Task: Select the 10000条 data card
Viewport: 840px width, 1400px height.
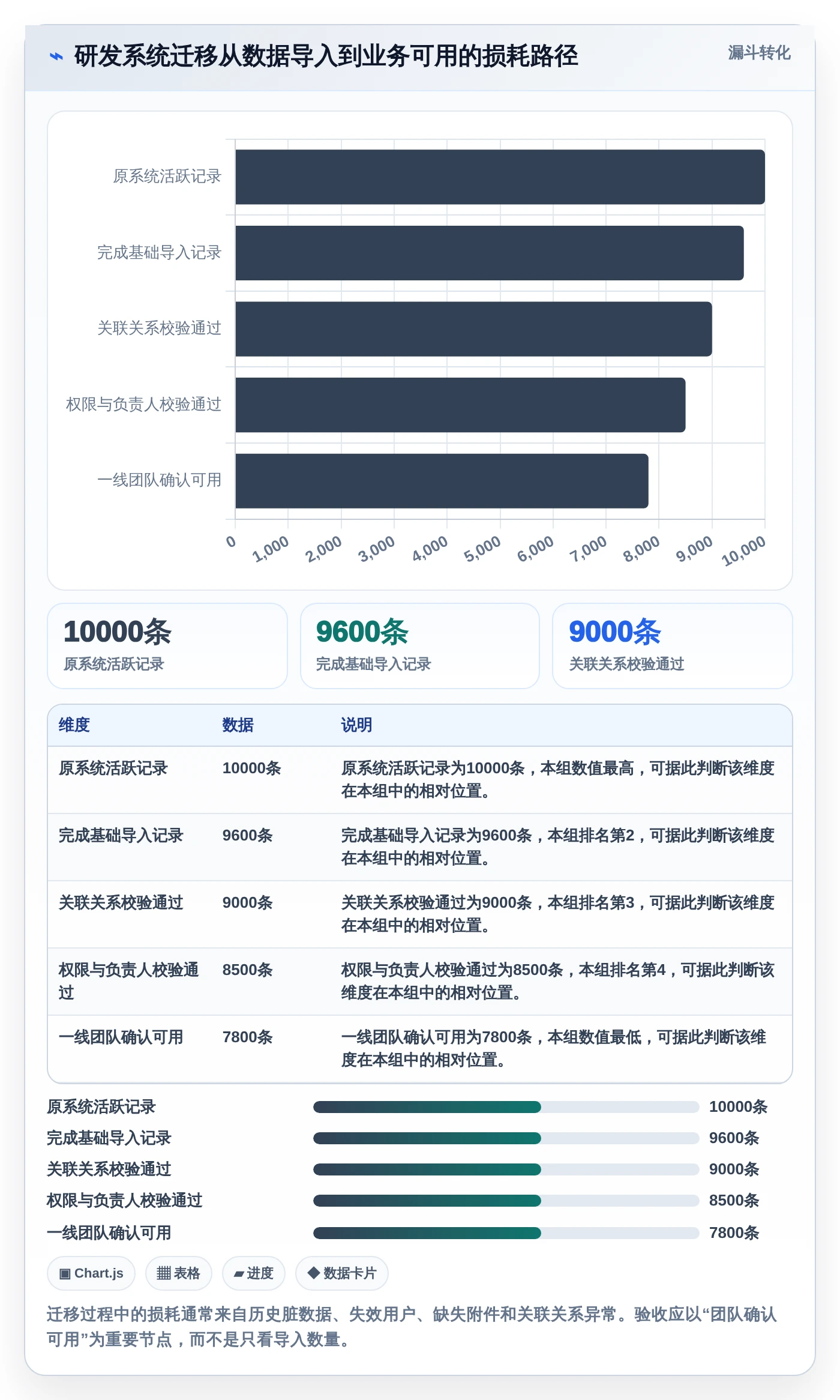Action: tap(167, 646)
